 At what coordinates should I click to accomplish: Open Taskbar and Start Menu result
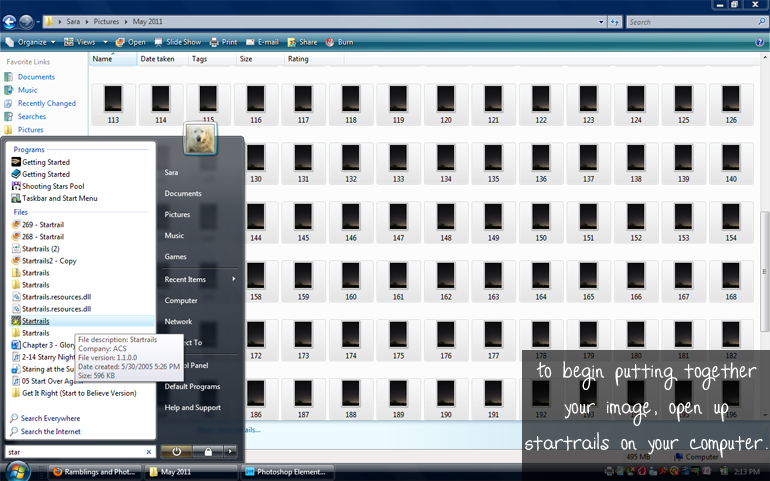pos(55,198)
